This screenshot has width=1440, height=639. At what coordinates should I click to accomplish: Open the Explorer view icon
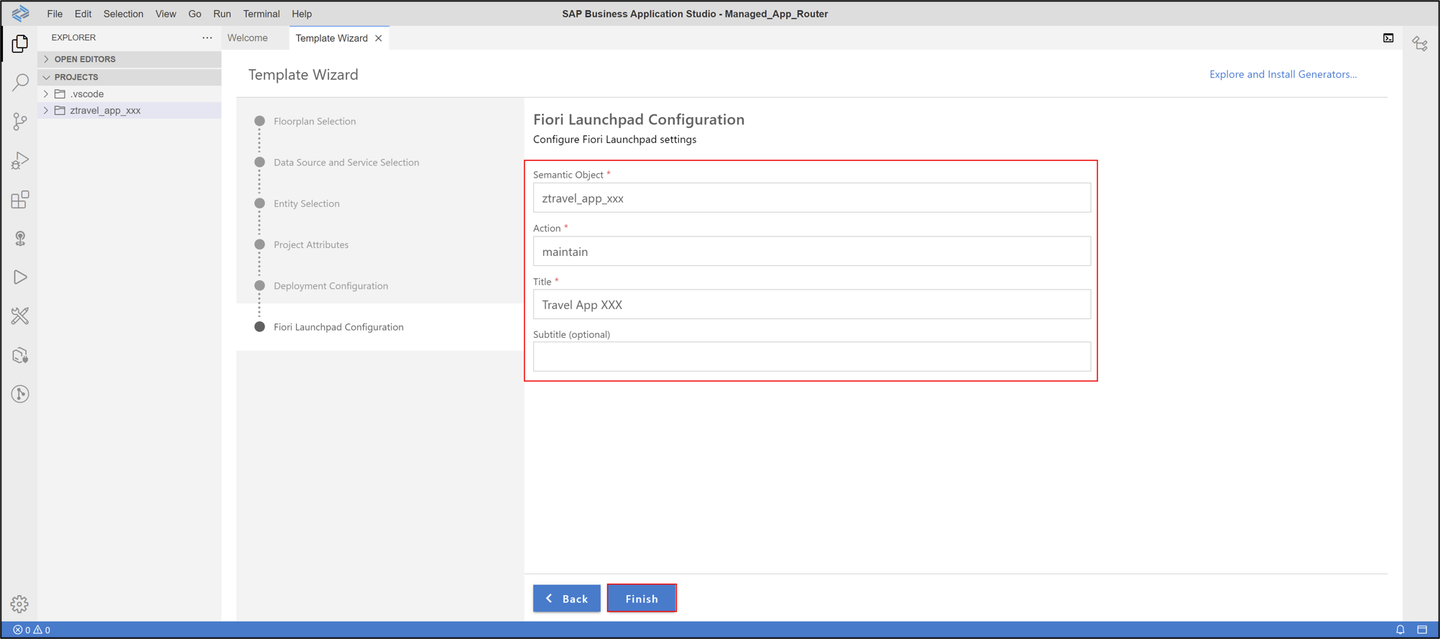pyautogui.click(x=19, y=43)
